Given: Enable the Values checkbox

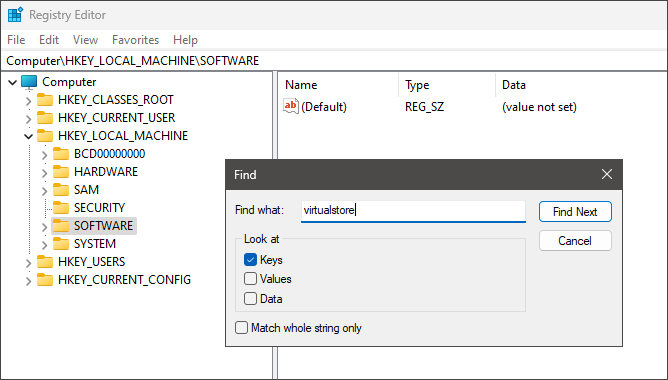Looking at the screenshot, I should point(250,279).
